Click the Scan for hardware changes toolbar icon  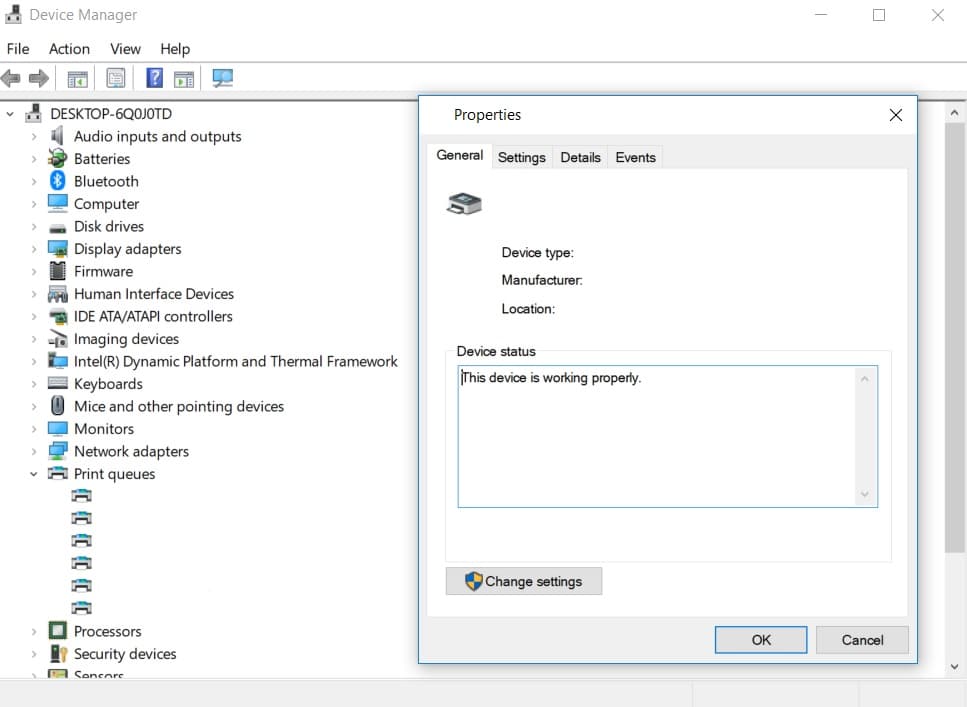(x=222, y=78)
